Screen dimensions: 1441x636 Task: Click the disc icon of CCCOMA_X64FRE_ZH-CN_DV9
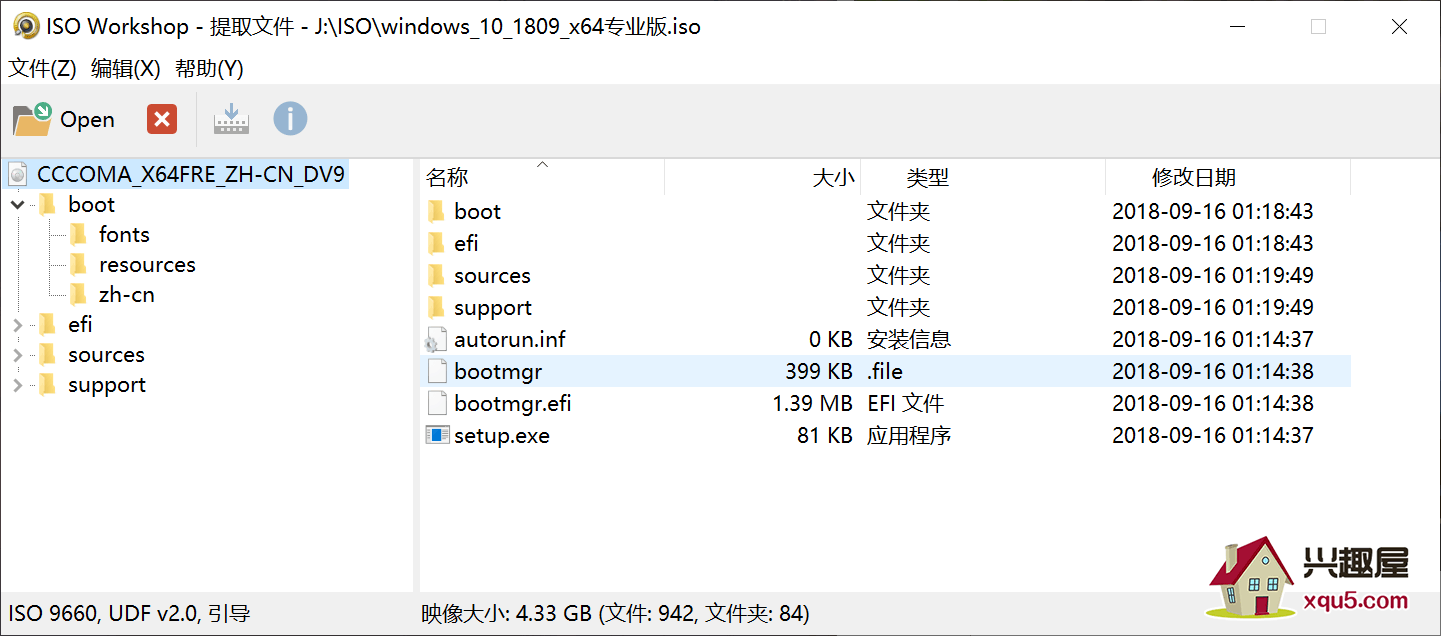pyautogui.click(x=18, y=174)
